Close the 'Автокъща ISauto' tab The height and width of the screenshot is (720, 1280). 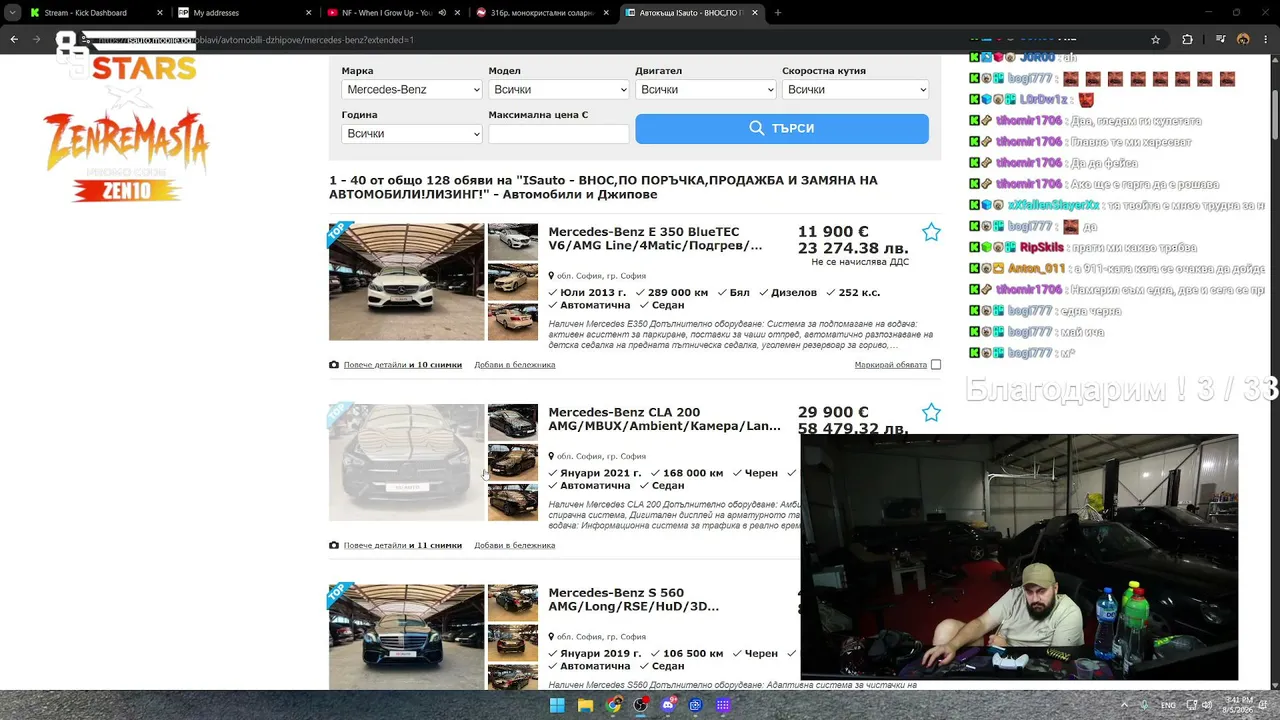(755, 13)
